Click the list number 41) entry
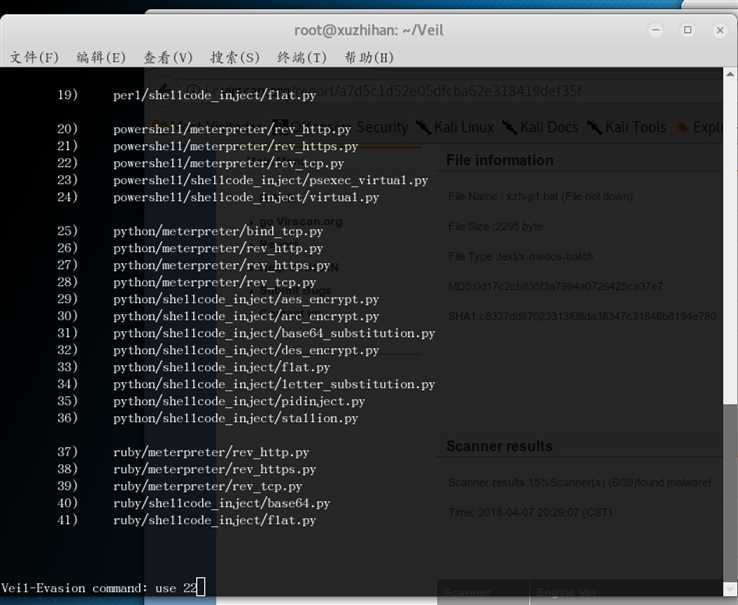The width and height of the screenshot is (738, 605). (67, 520)
